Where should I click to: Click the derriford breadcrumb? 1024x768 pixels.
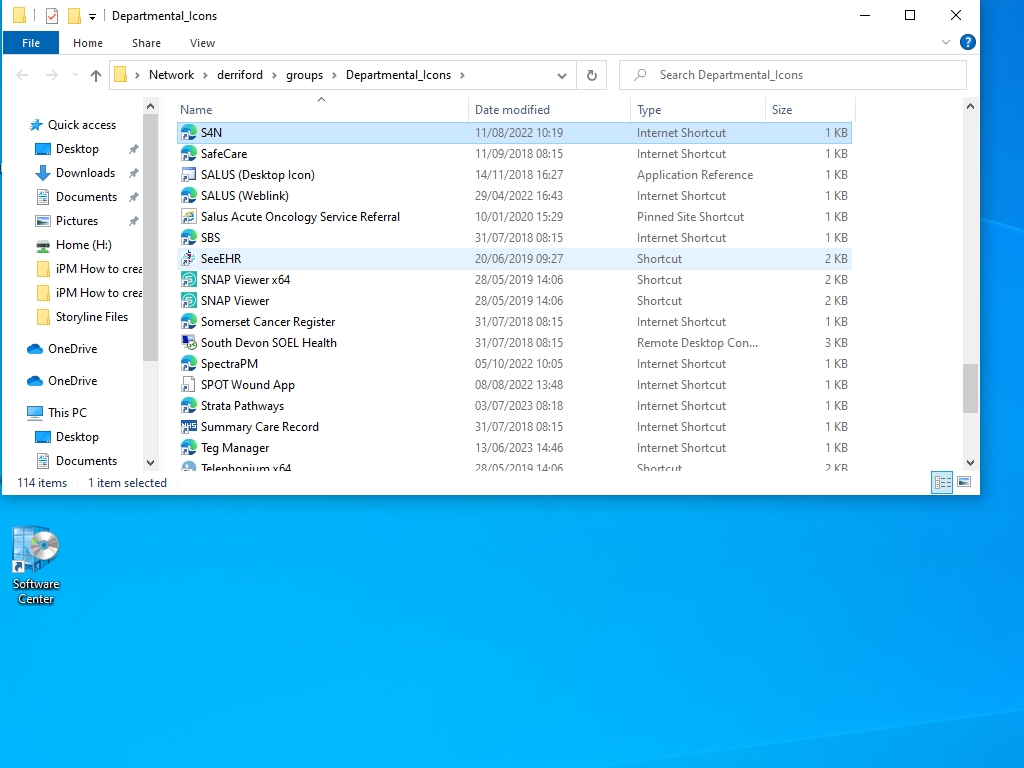click(240, 75)
